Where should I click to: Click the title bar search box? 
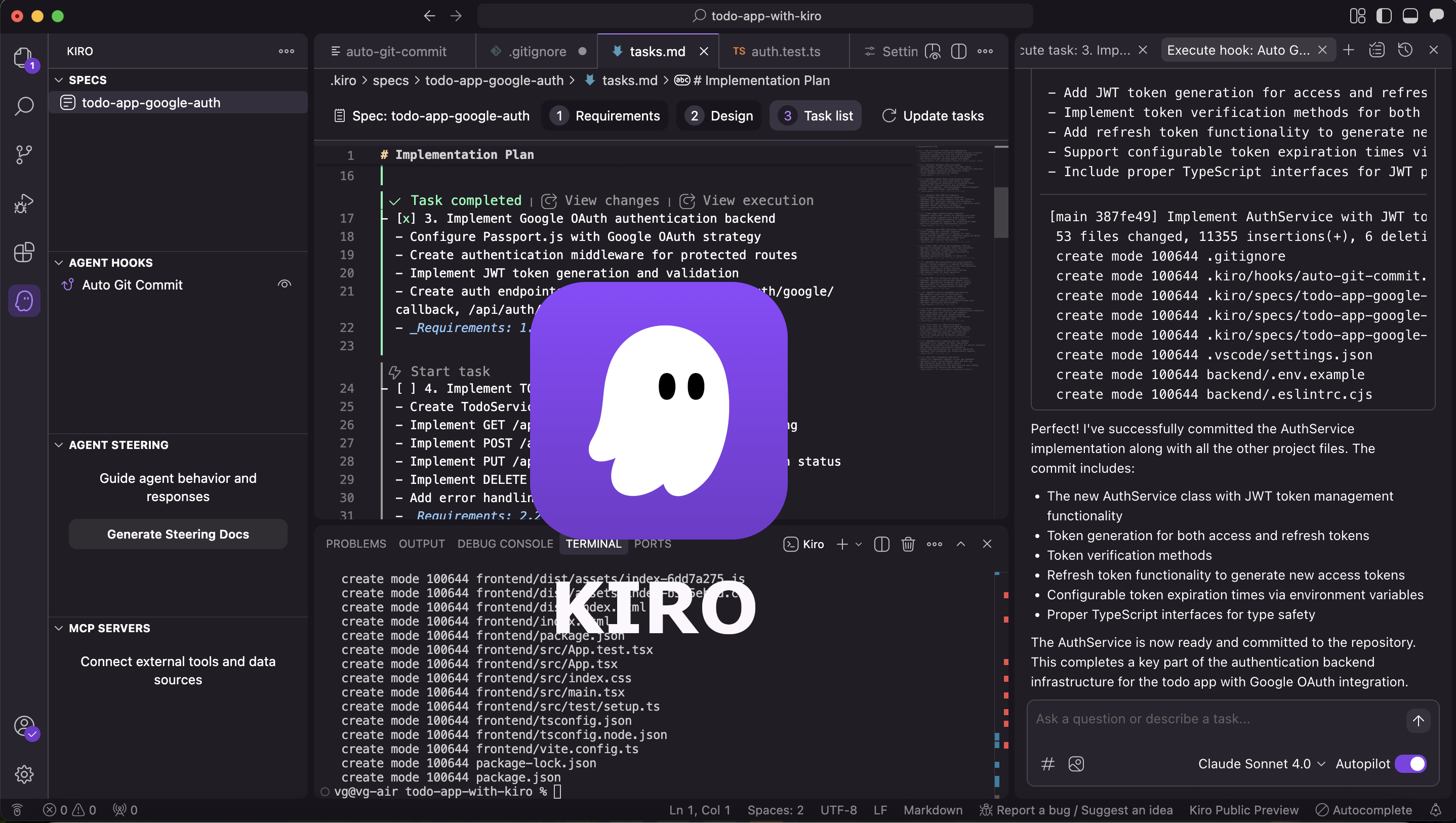755,16
